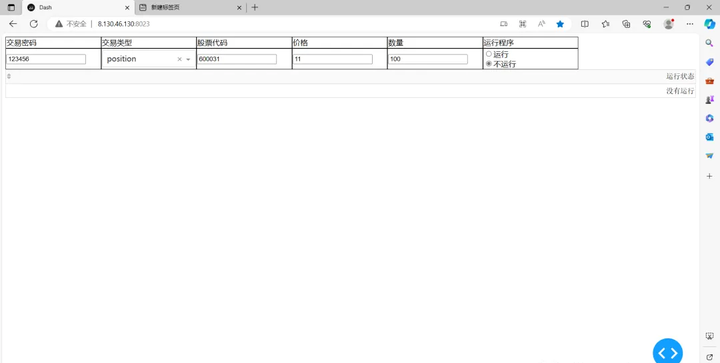Open sidebar Games chess icon
The height and width of the screenshot is (363, 720).
(x=709, y=100)
